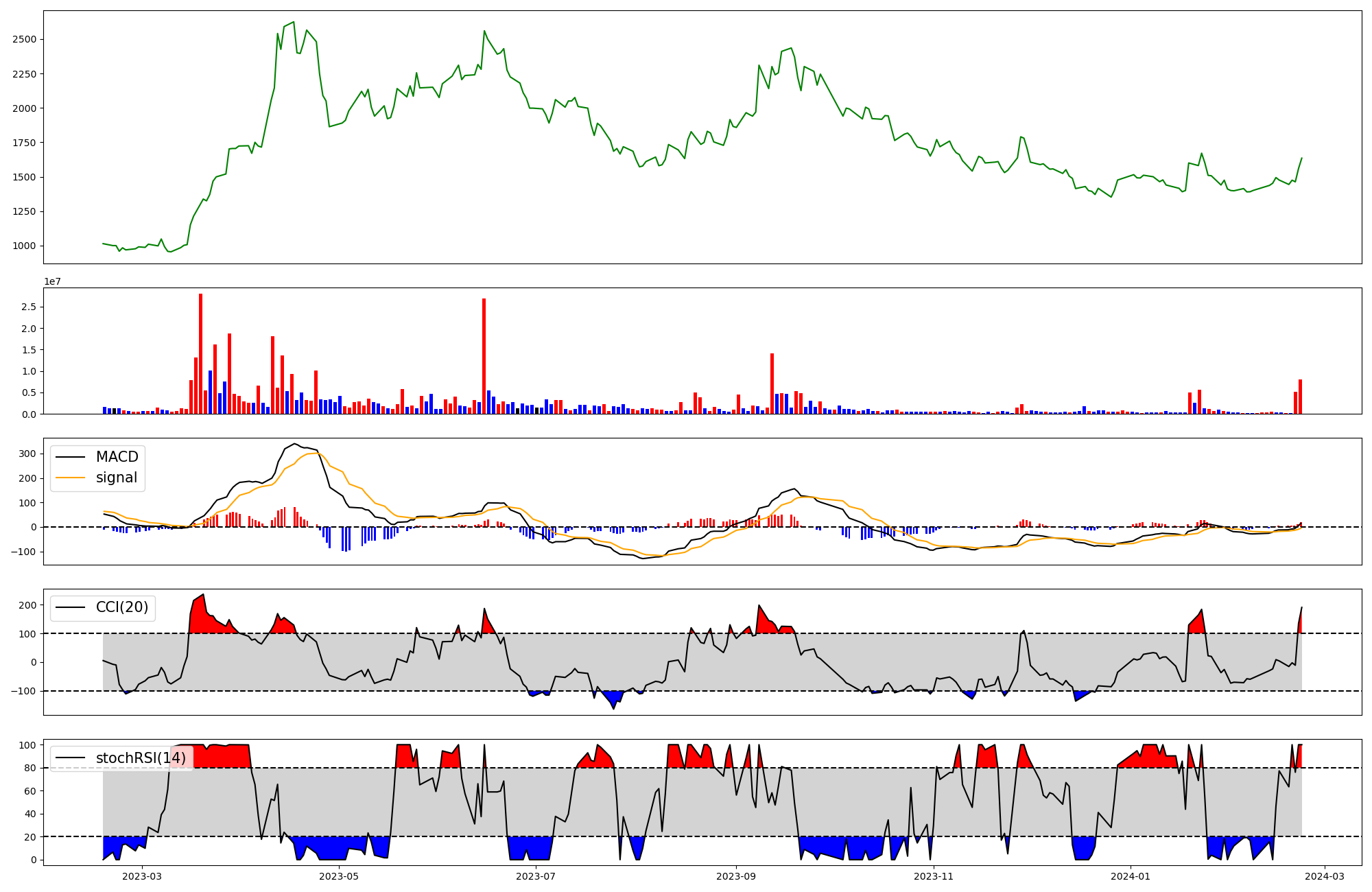Click the -100 tick on MACD axis
Viewport: 1372px width, 892px height.
click(25, 552)
